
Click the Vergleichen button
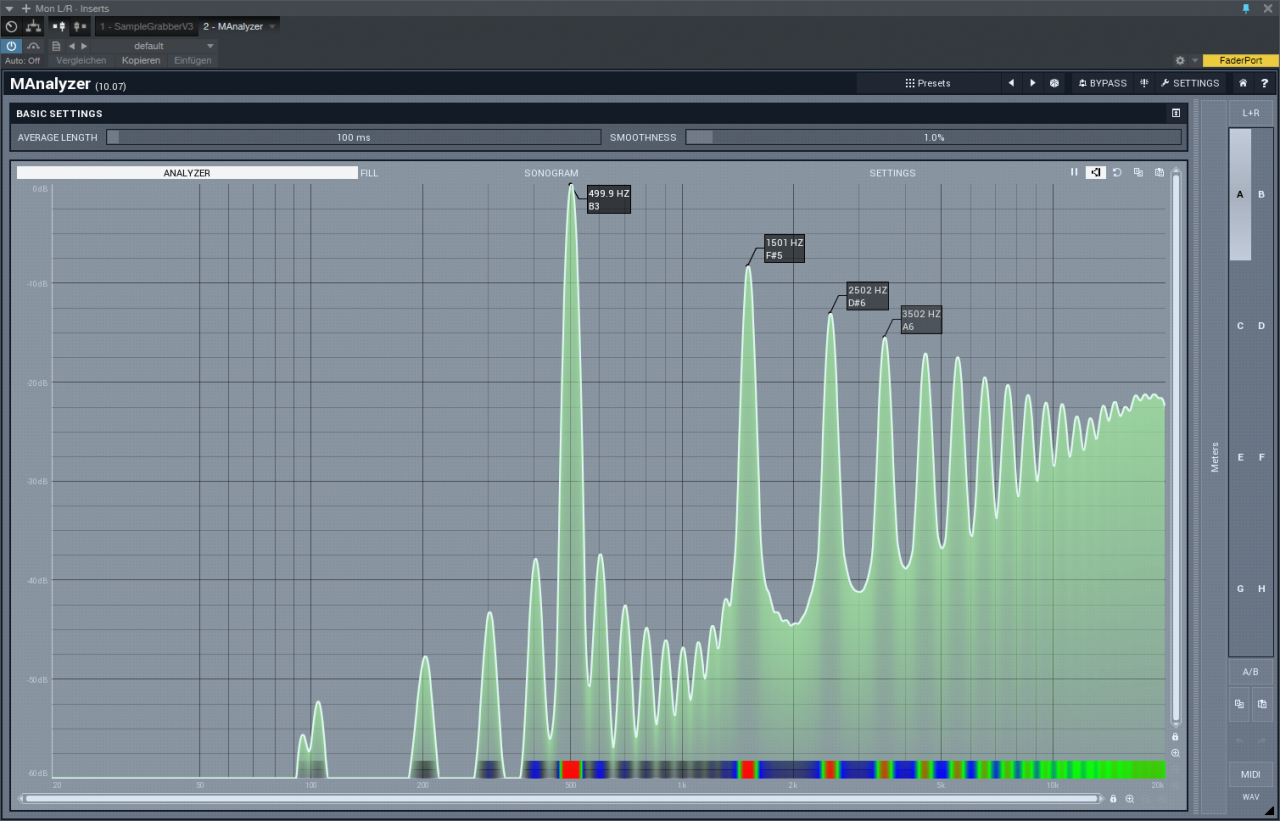point(81,60)
